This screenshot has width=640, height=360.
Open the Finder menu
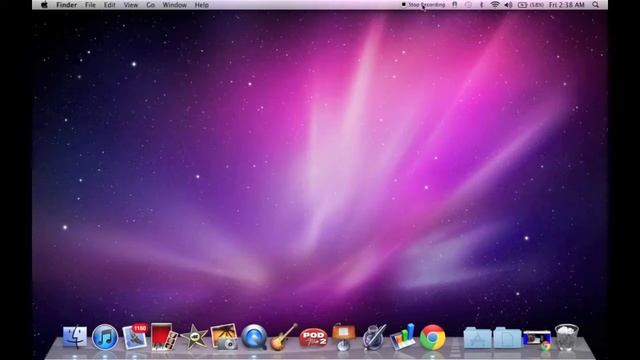click(x=67, y=5)
